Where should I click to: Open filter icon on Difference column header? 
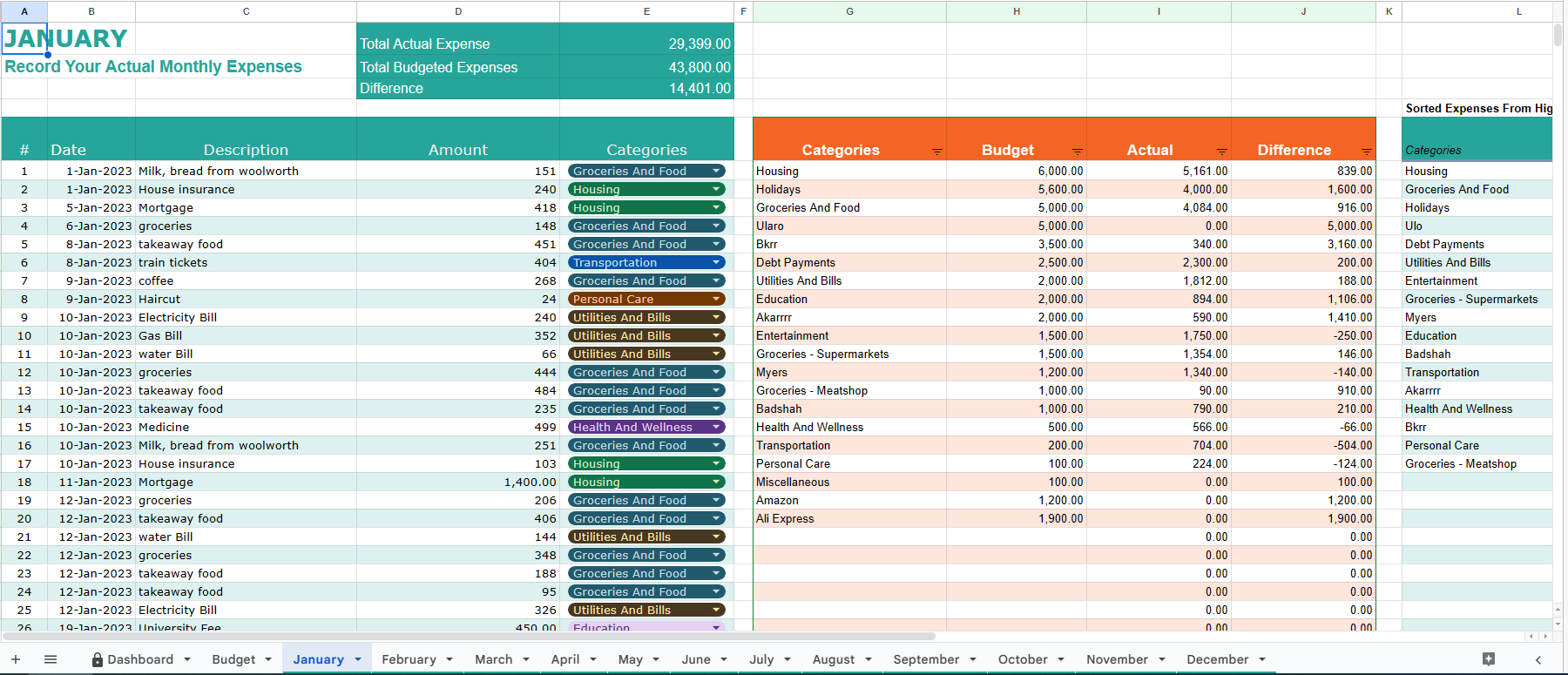pos(1367,152)
